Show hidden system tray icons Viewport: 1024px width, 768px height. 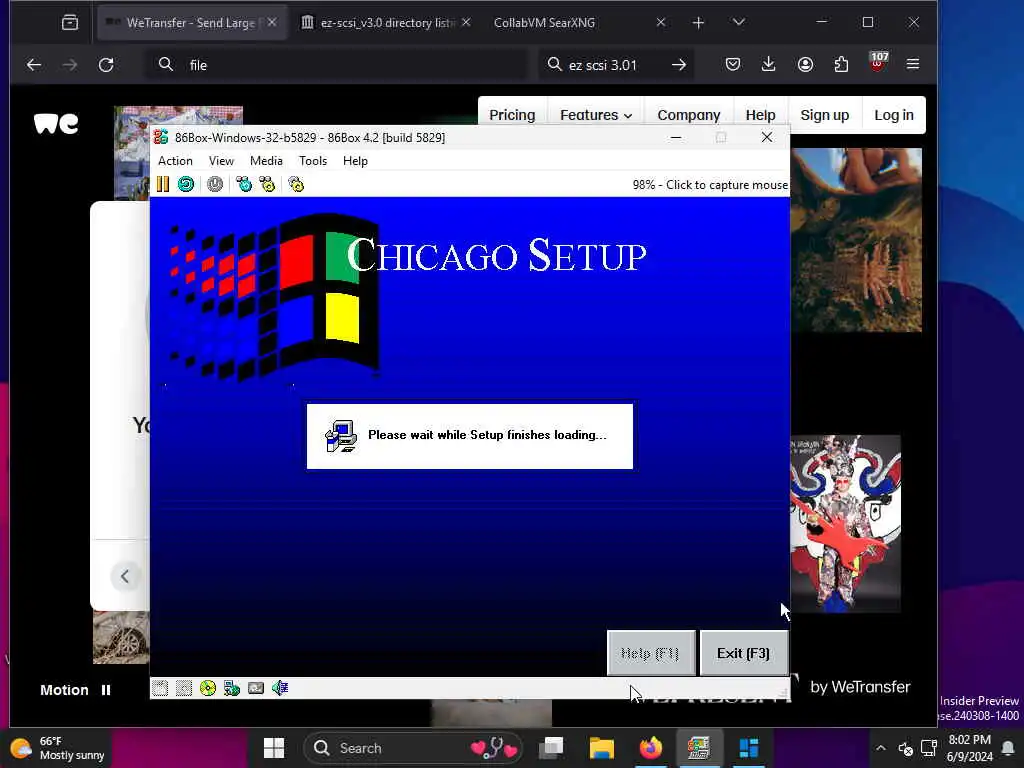pos(881,748)
